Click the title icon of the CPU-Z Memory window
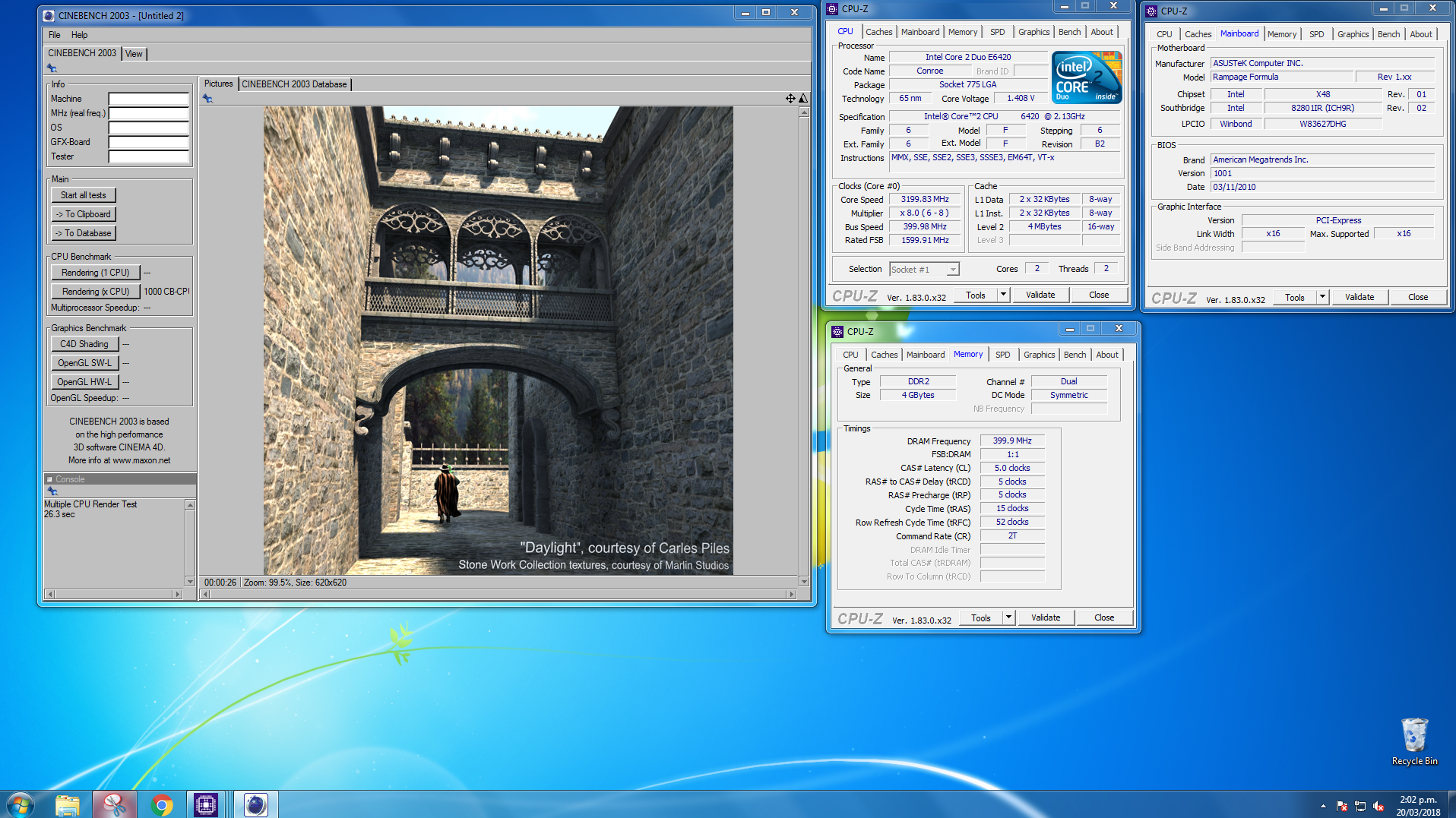1456x818 pixels. (837, 331)
